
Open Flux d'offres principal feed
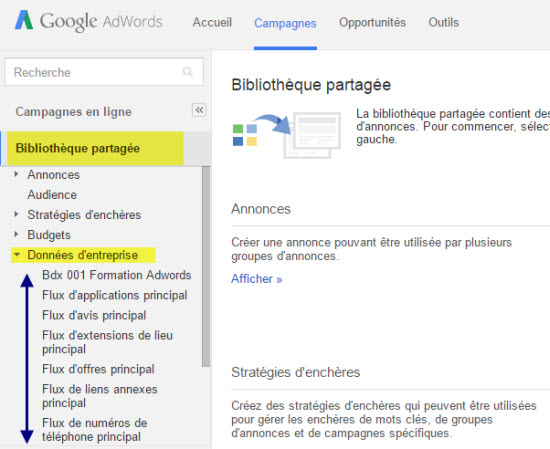98,369
